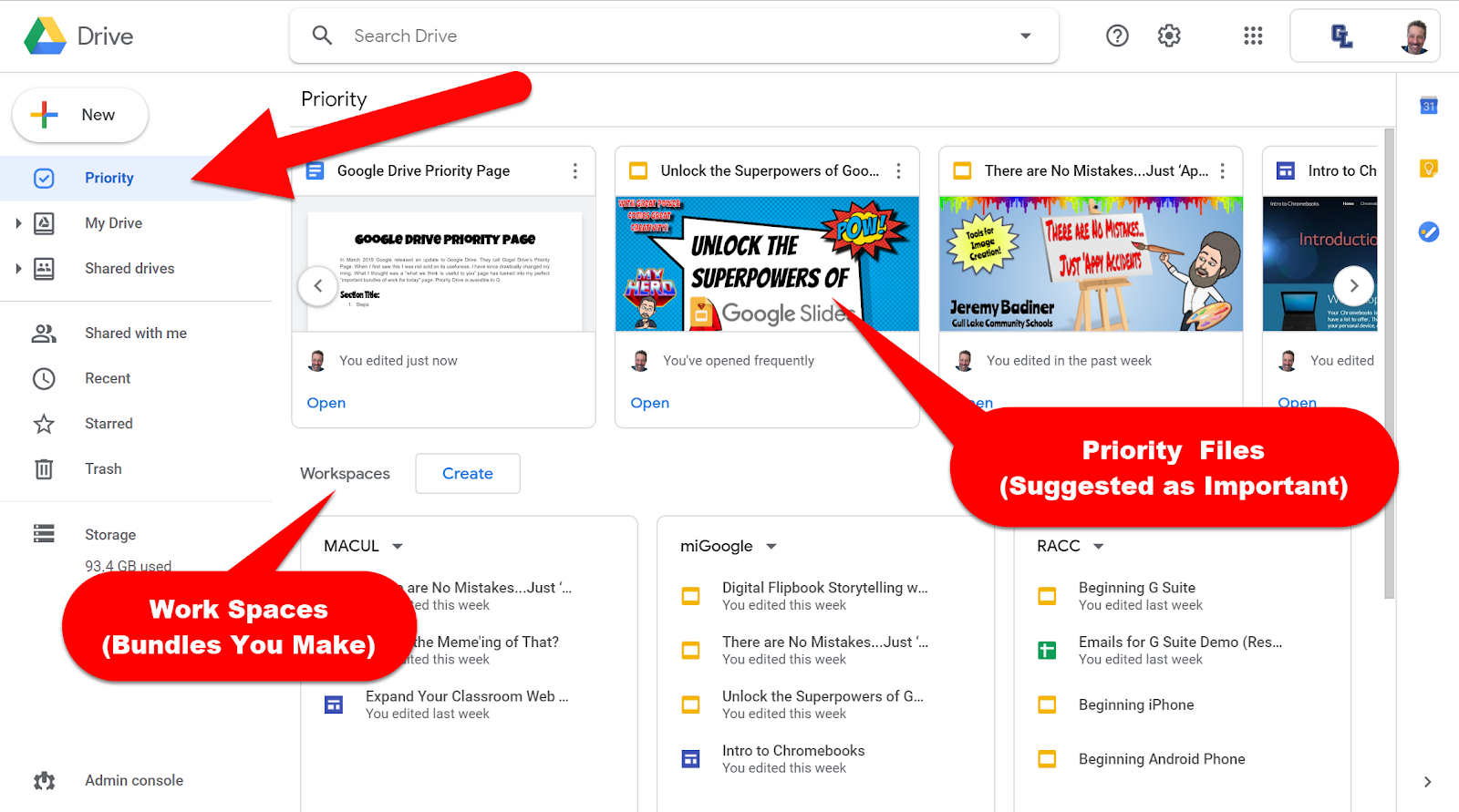Open Google Tasks side panel icon
Viewport: 1459px width, 812px height.
click(x=1429, y=231)
